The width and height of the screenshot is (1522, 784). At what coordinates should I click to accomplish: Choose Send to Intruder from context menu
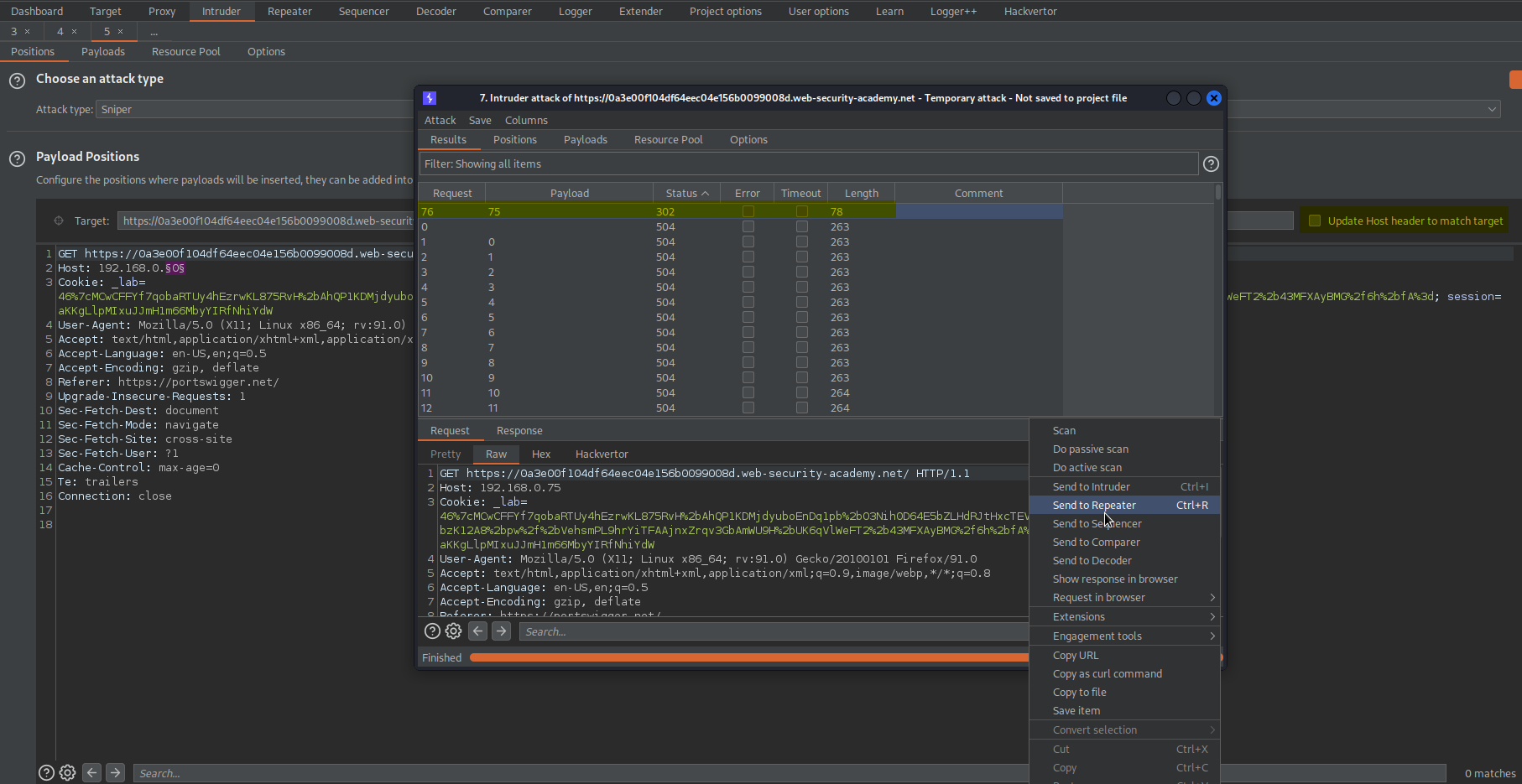click(x=1124, y=487)
